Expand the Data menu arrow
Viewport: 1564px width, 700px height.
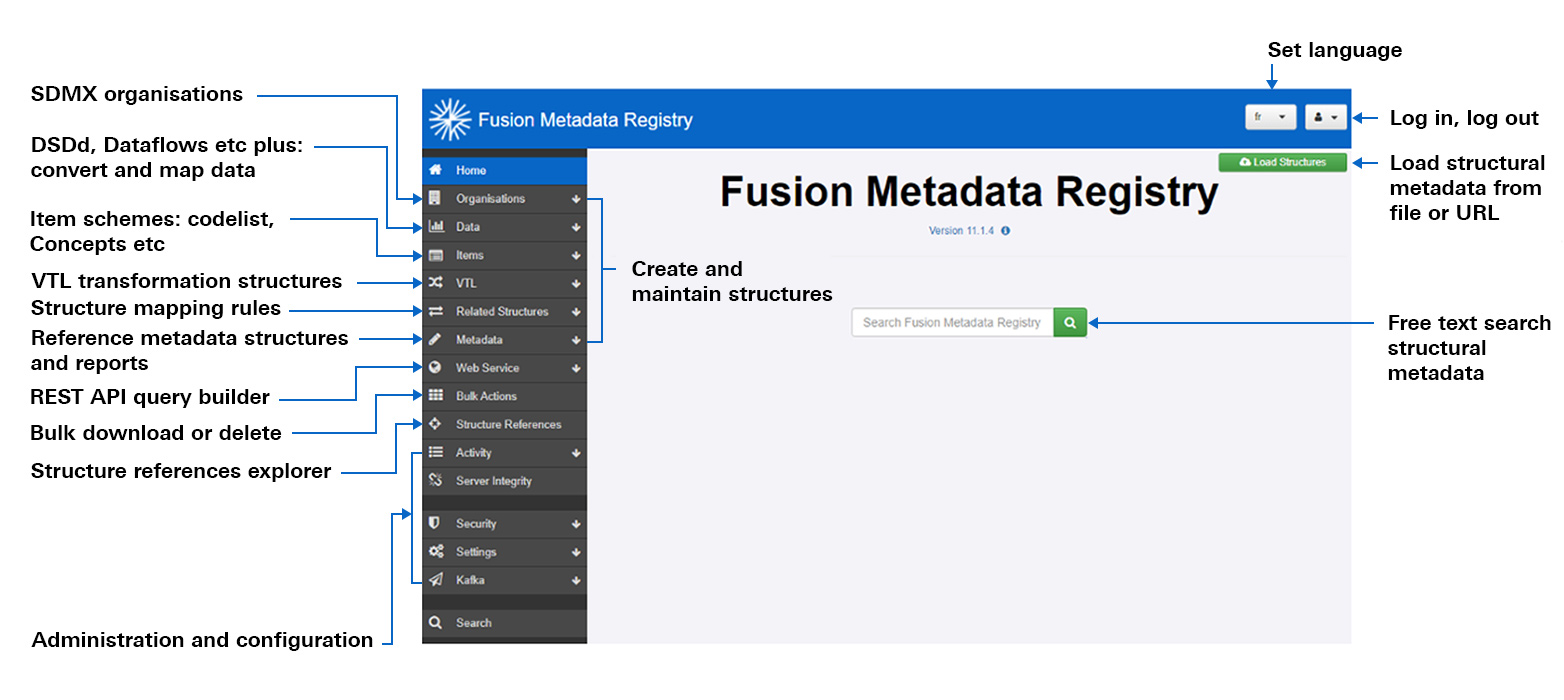coord(576,227)
